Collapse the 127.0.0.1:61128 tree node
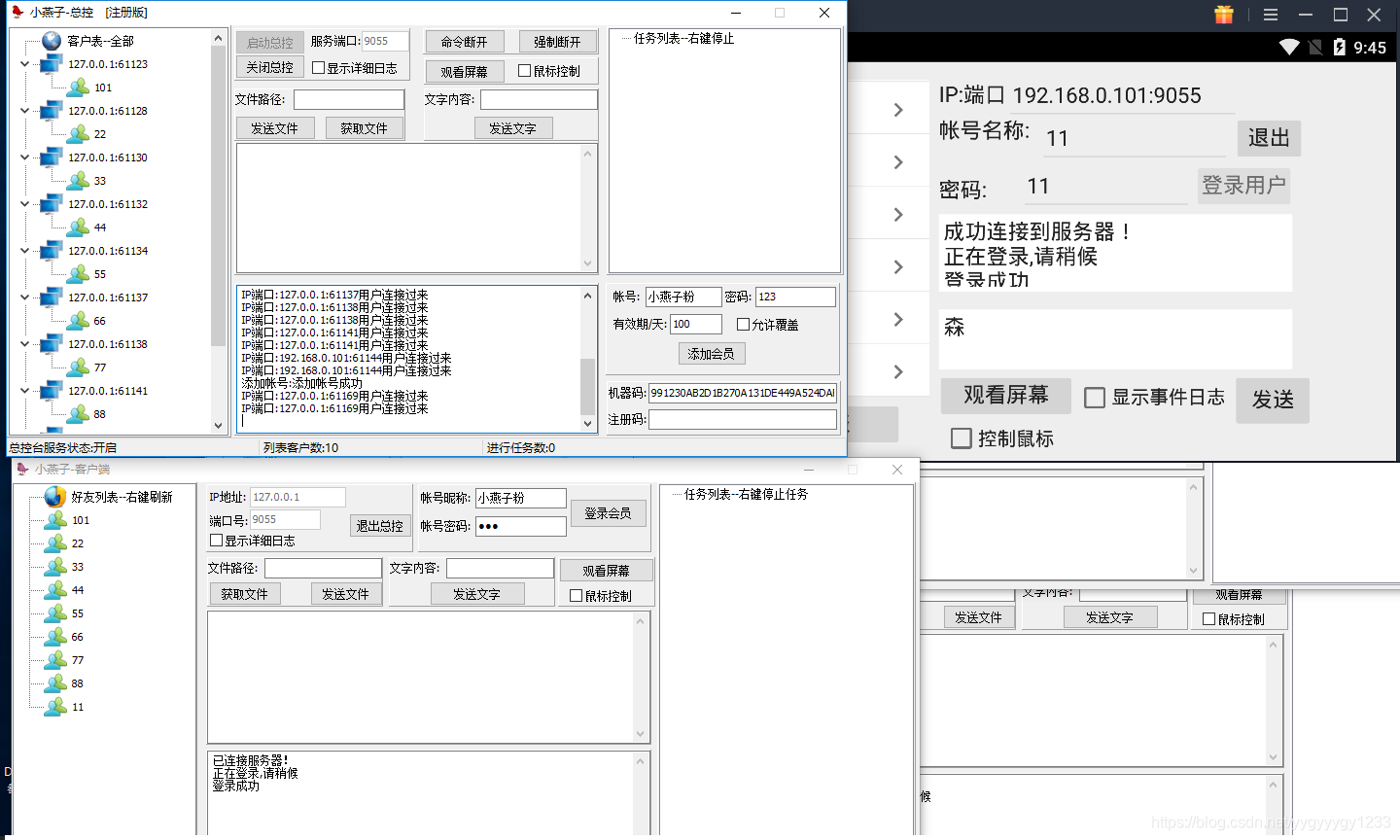1400x840 pixels. tap(25, 111)
